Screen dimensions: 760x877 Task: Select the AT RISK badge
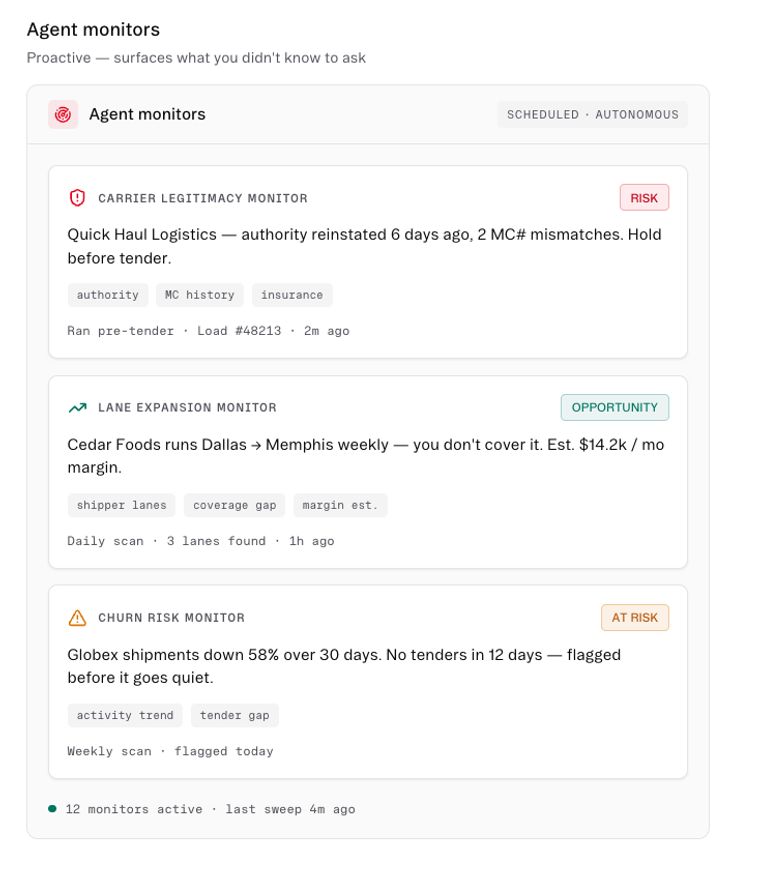click(x=635, y=617)
